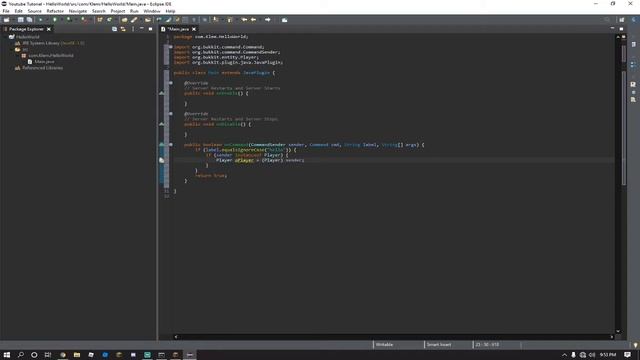Select the com.Klem.HelloWorld package
The height and width of the screenshot is (360, 640).
tap(51, 56)
